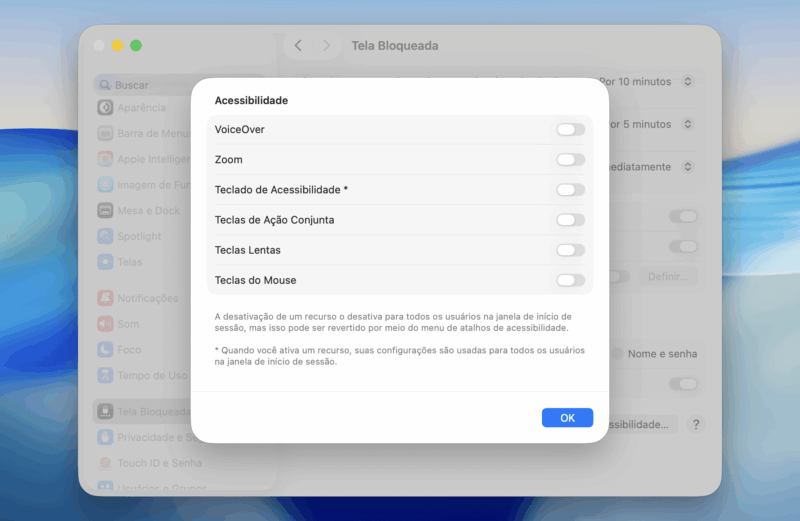
Task: Click the Acessibilidade... options button in background
Action: [642, 425]
